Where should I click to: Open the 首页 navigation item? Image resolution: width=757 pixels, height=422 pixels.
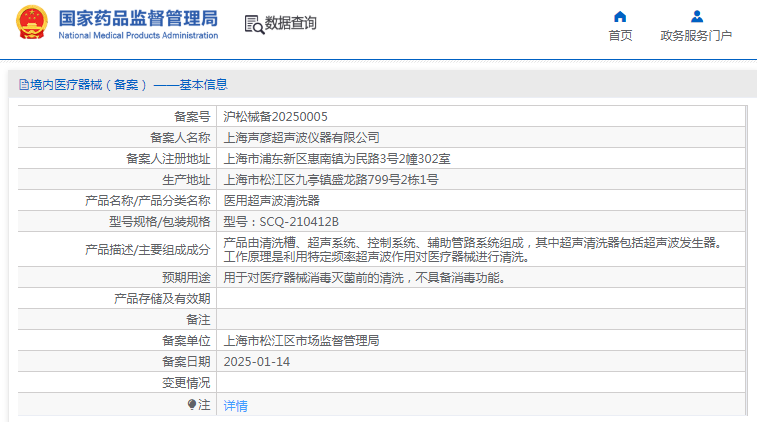620,36
